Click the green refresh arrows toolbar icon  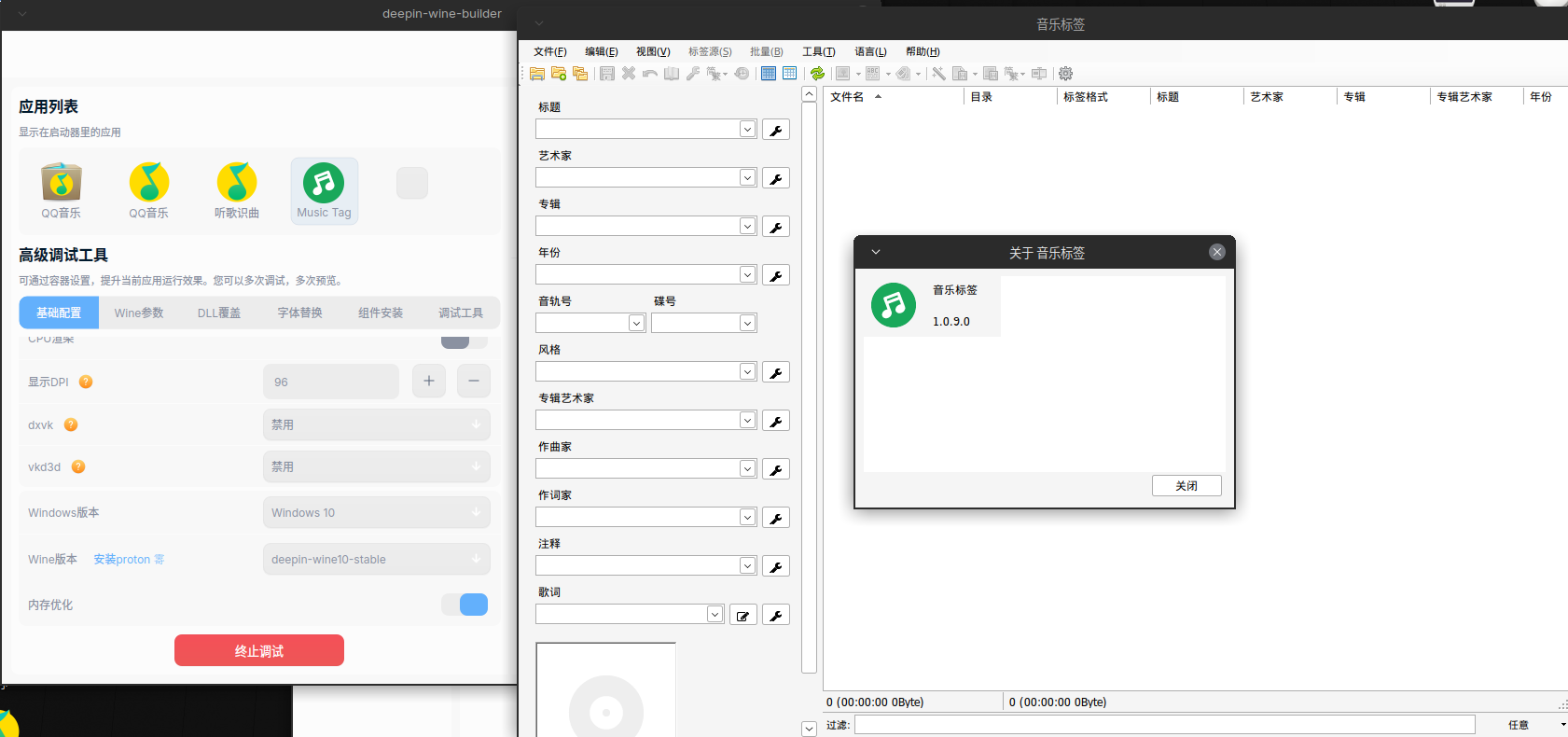(x=818, y=74)
